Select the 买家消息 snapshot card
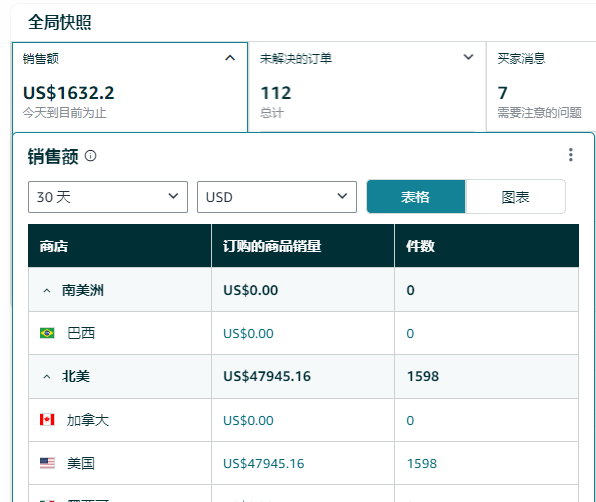 coord(541,87)
